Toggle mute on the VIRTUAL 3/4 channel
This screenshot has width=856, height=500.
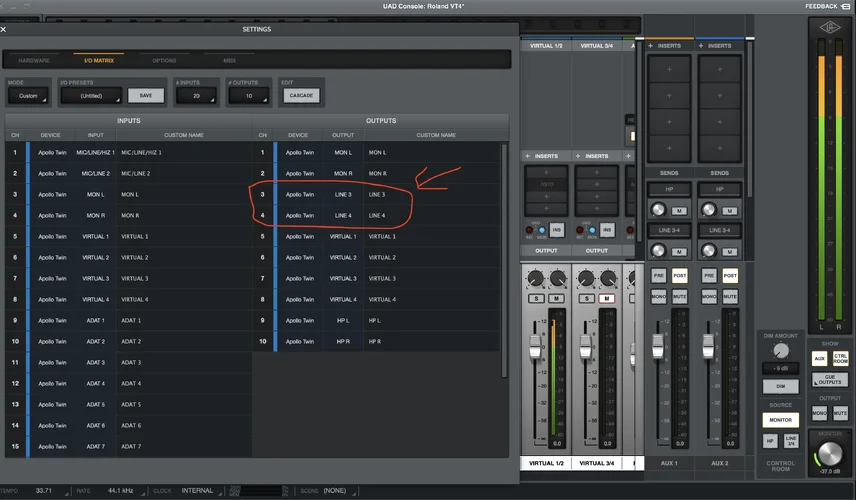tap(606, 299)
